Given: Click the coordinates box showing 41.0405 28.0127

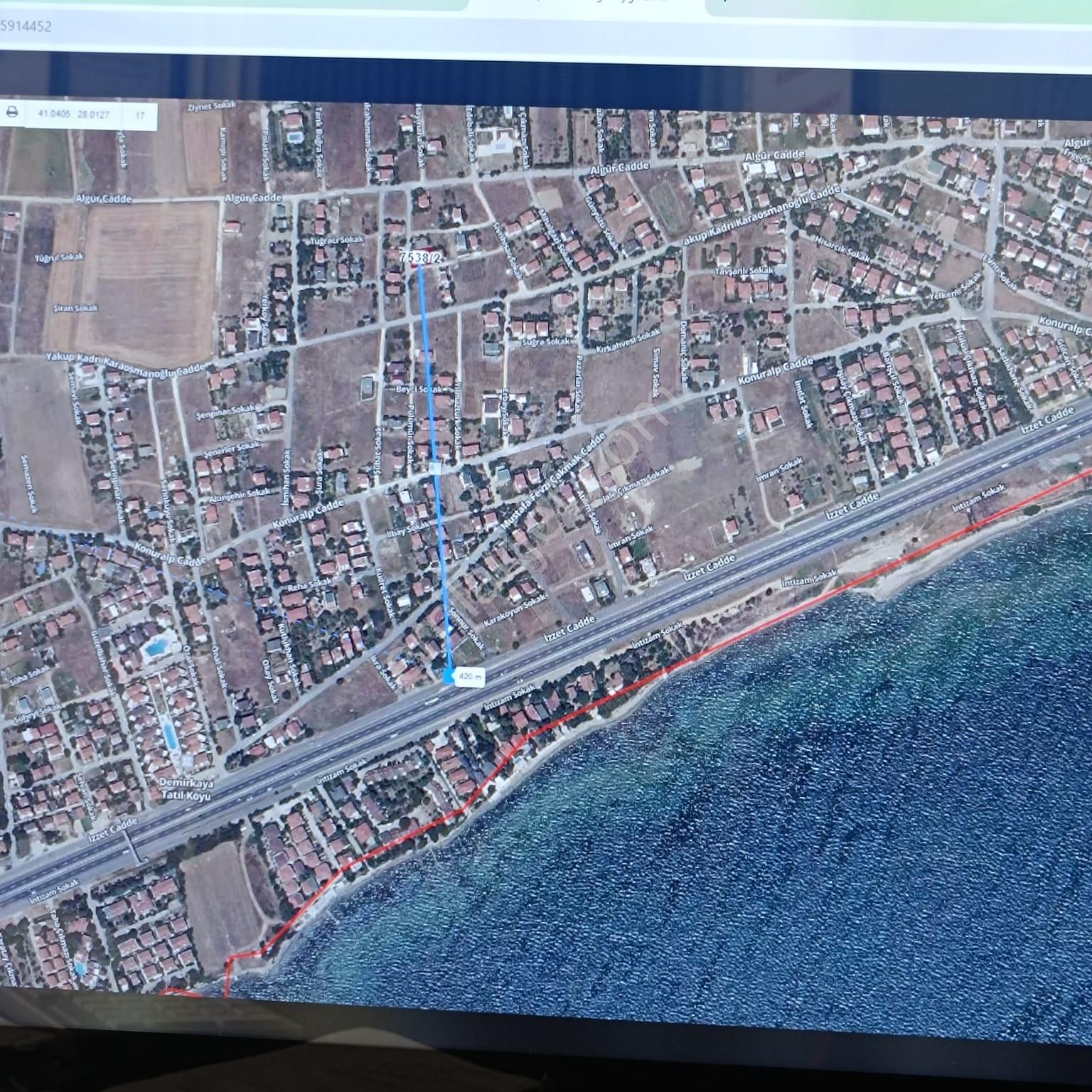Looking at the screenshot, I should (74, 114).
